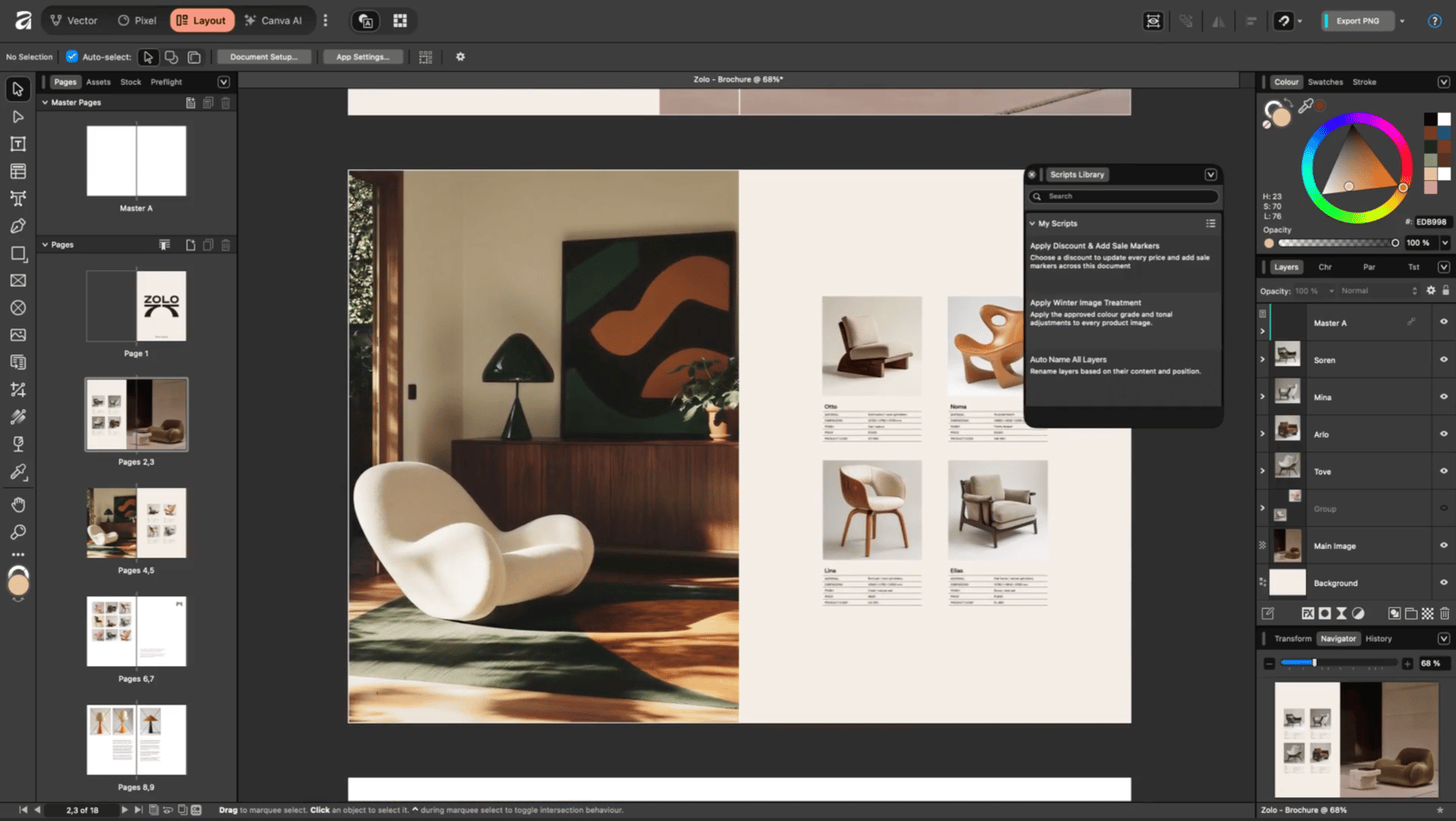Image resolution: width=1456 pixels, height=821 pixels.
Task: Select the Move tool
Action: tap(17, 89)
